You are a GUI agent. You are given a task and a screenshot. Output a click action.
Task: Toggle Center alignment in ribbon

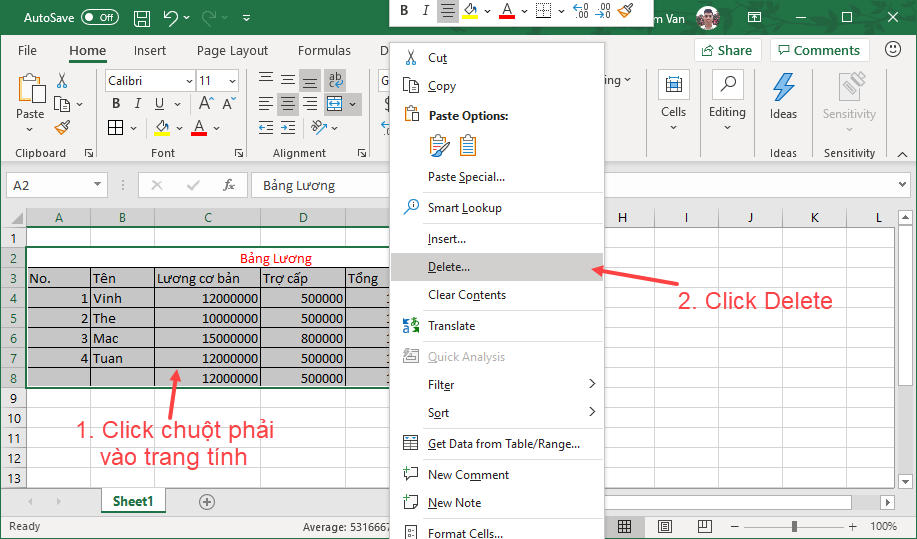pyautogui.click(x=288, y=104)
